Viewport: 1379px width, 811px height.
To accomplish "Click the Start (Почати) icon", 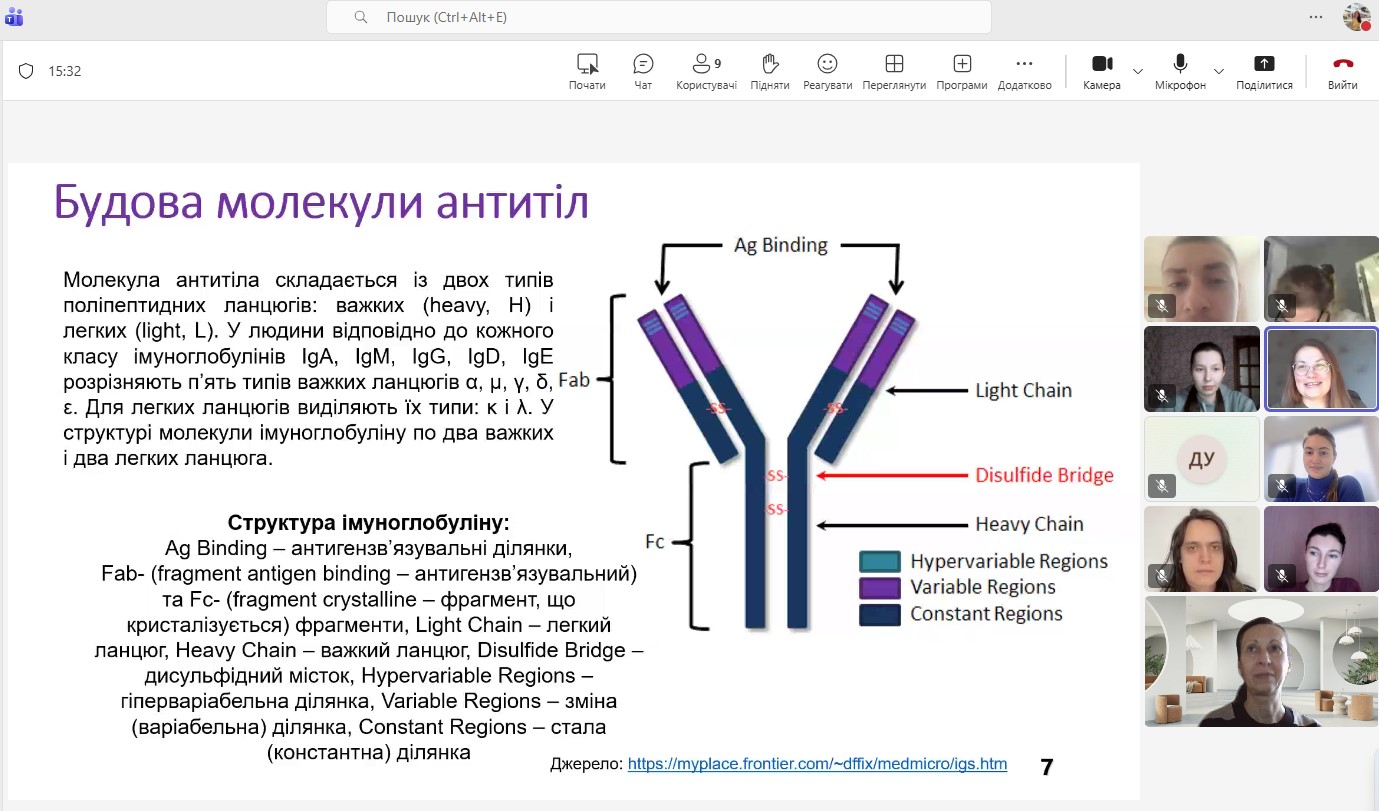I will tap(587, 71).
